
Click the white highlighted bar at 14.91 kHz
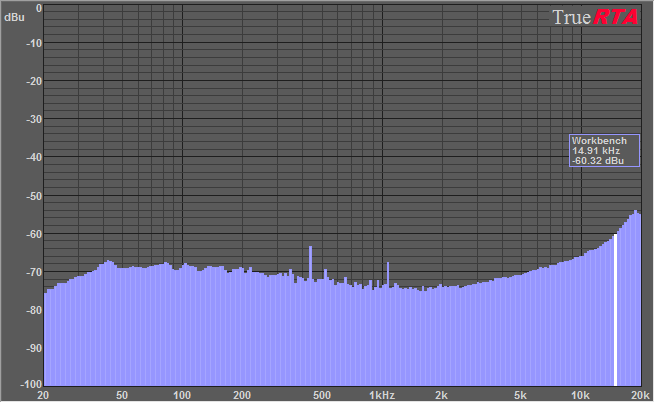point(615,310)
